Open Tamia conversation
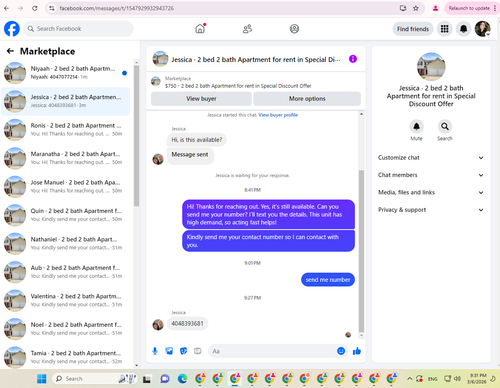 coord(66,357)
